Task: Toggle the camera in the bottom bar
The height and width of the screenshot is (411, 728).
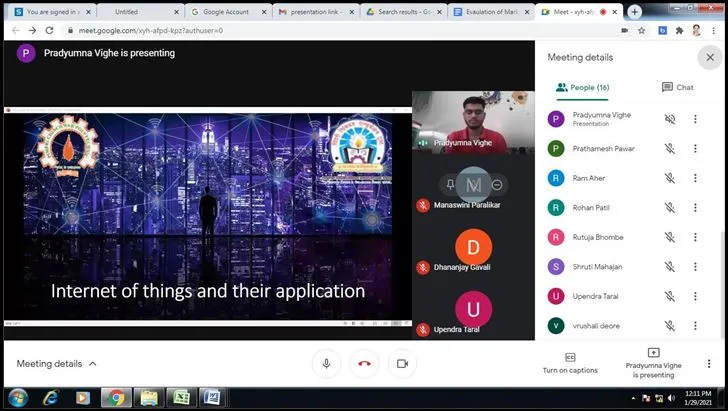Action: coord(402,364)
